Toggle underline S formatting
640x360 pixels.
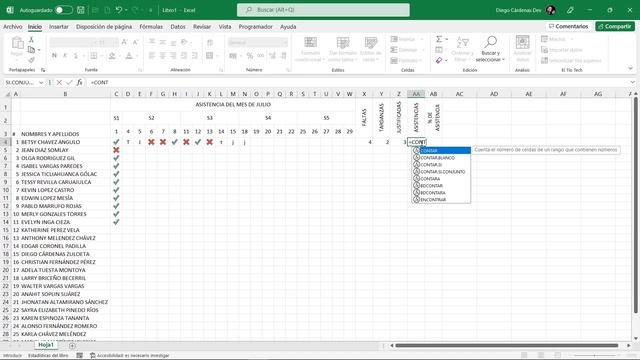[x=76, y=56]
